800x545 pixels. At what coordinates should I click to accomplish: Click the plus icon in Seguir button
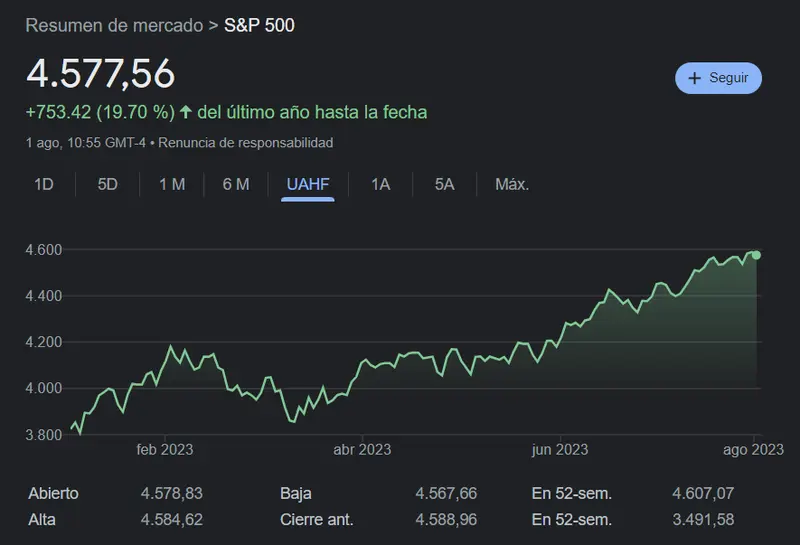pyautogui.click(x=694, y=78)
